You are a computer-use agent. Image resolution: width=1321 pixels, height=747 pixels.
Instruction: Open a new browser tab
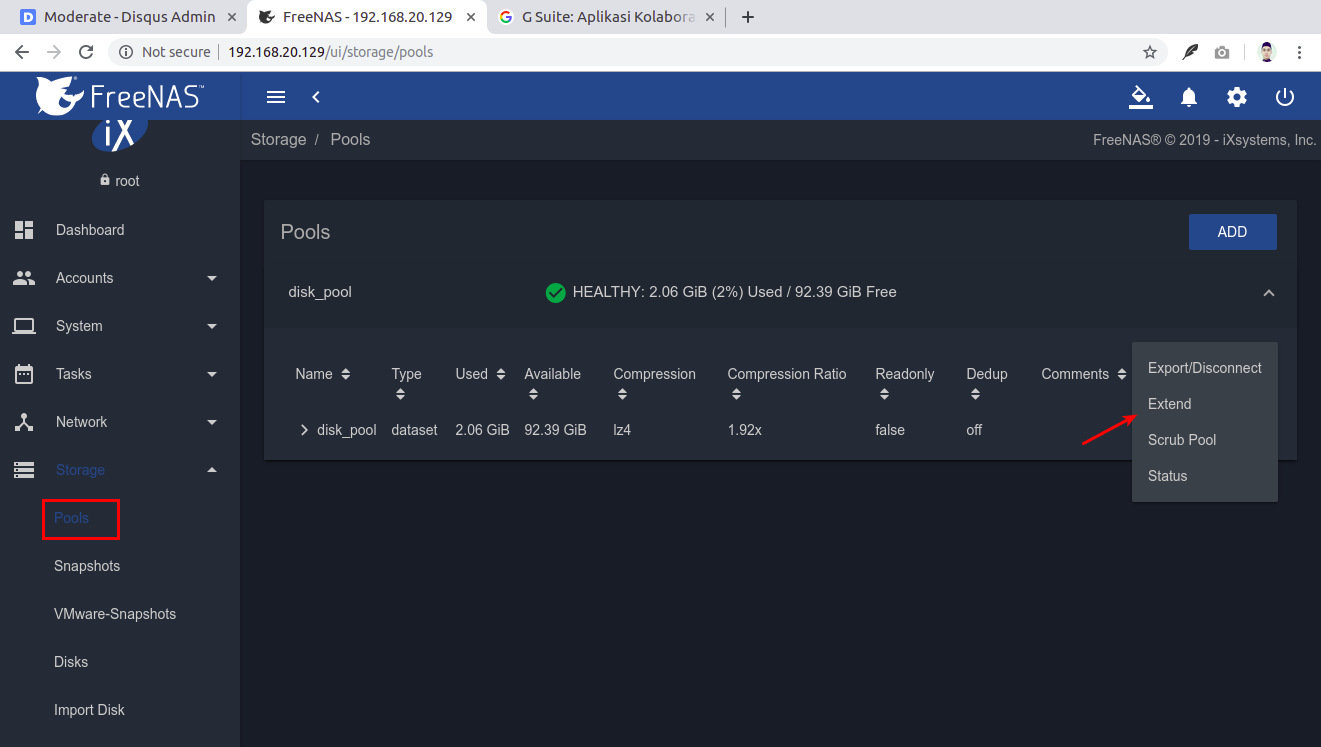747,17
